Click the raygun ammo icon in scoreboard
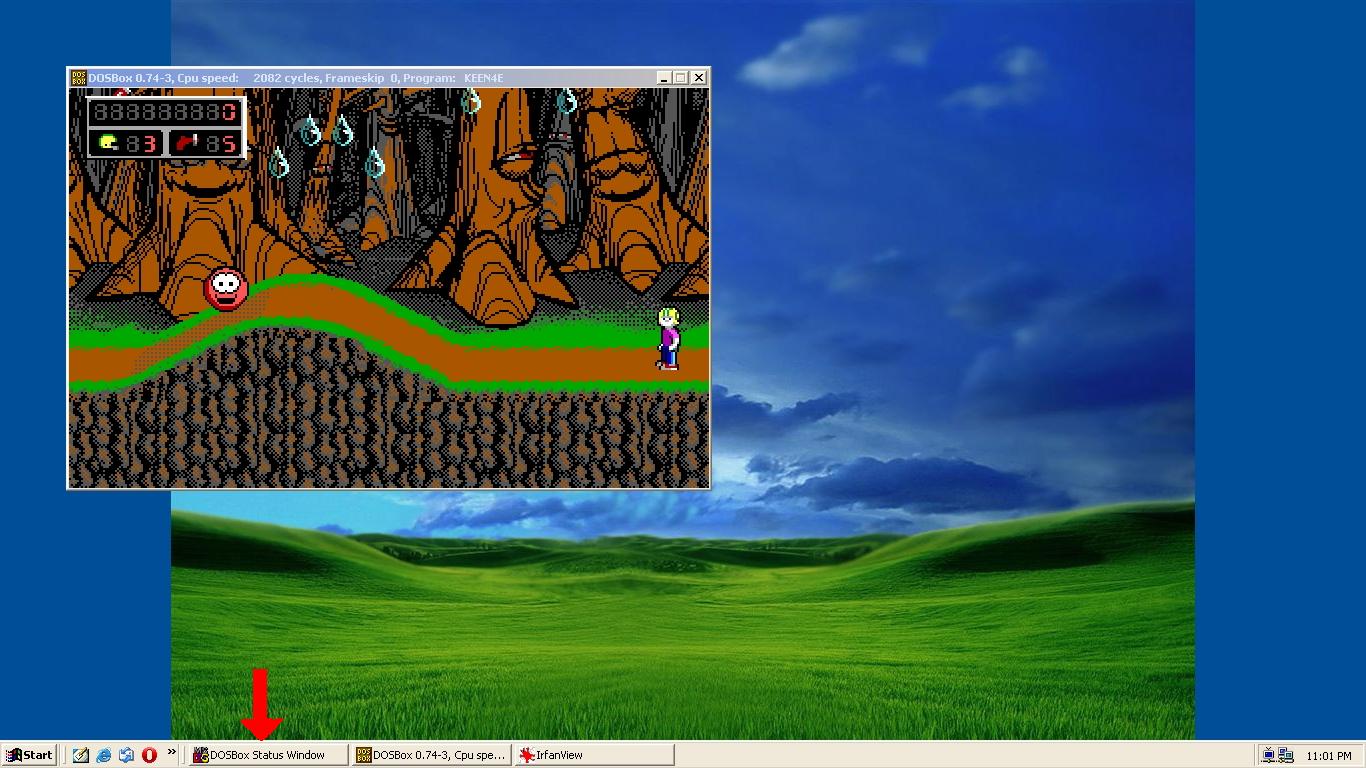 coord(187,144)
